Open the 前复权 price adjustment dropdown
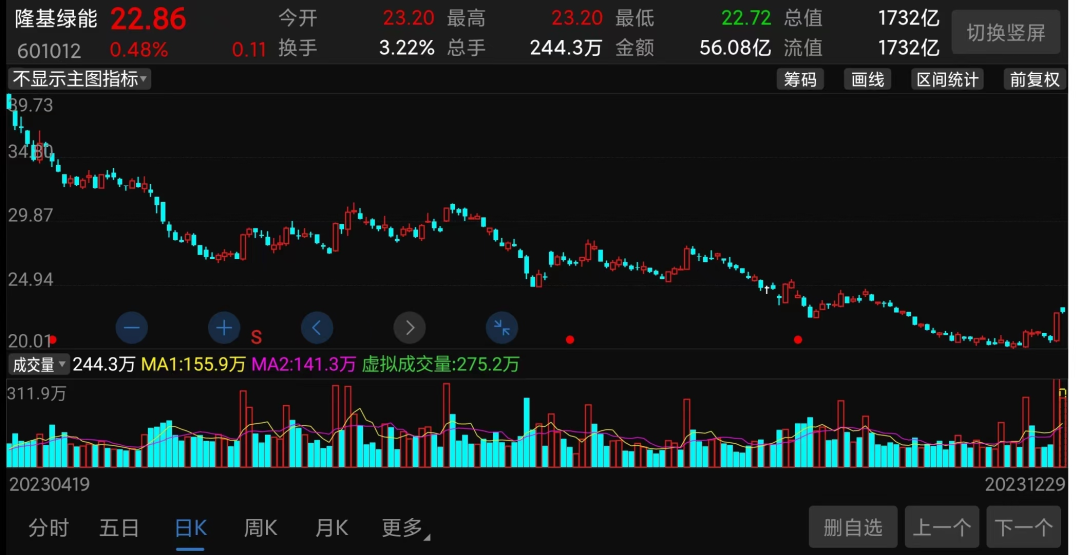The width and height of the screenshot is (1080, 555). coord(1034,80)
